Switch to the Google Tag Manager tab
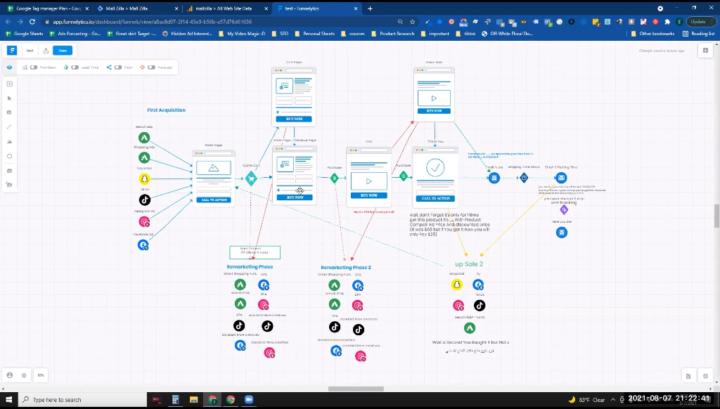 (x=48, y=8)
